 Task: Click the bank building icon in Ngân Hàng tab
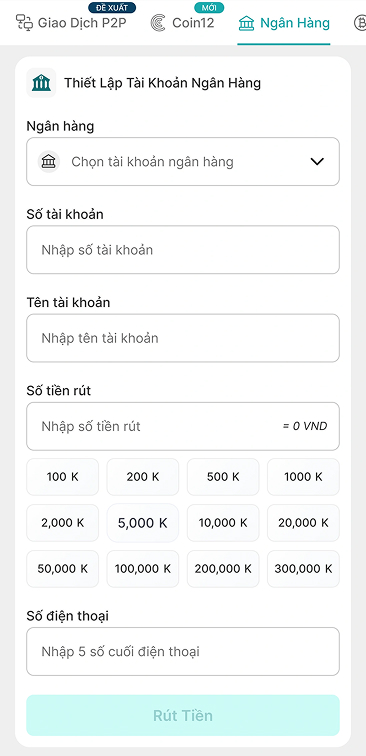coord(246,23)
